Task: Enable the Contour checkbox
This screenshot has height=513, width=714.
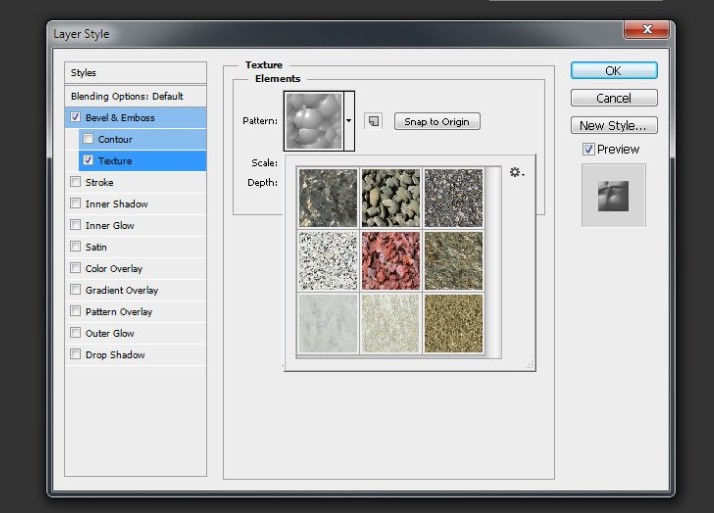Action: (x=89, y=139)
